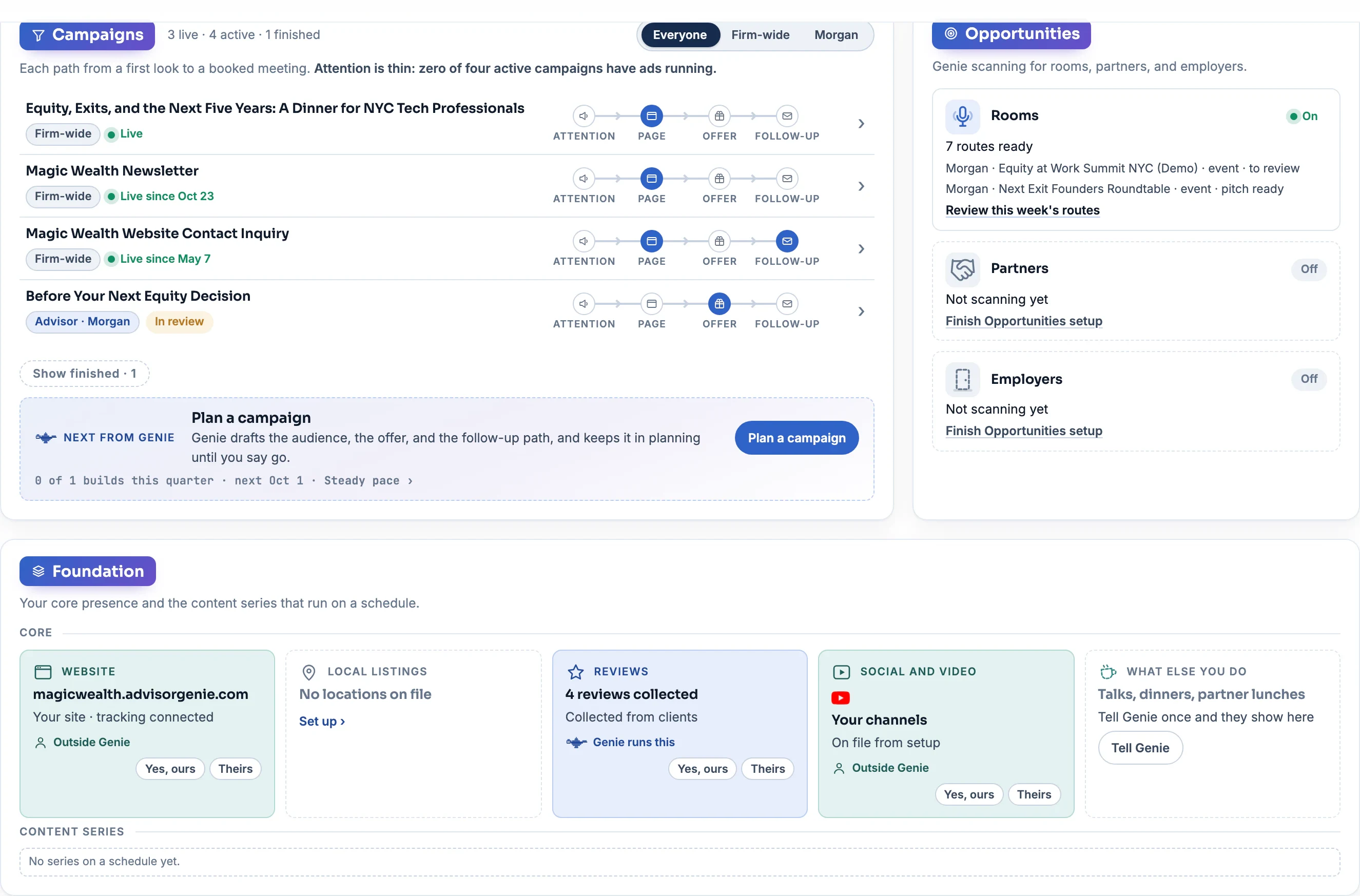Choose 'Theirs' on Social and Video card
The image size is (1360, 896).
point(1034,795)
